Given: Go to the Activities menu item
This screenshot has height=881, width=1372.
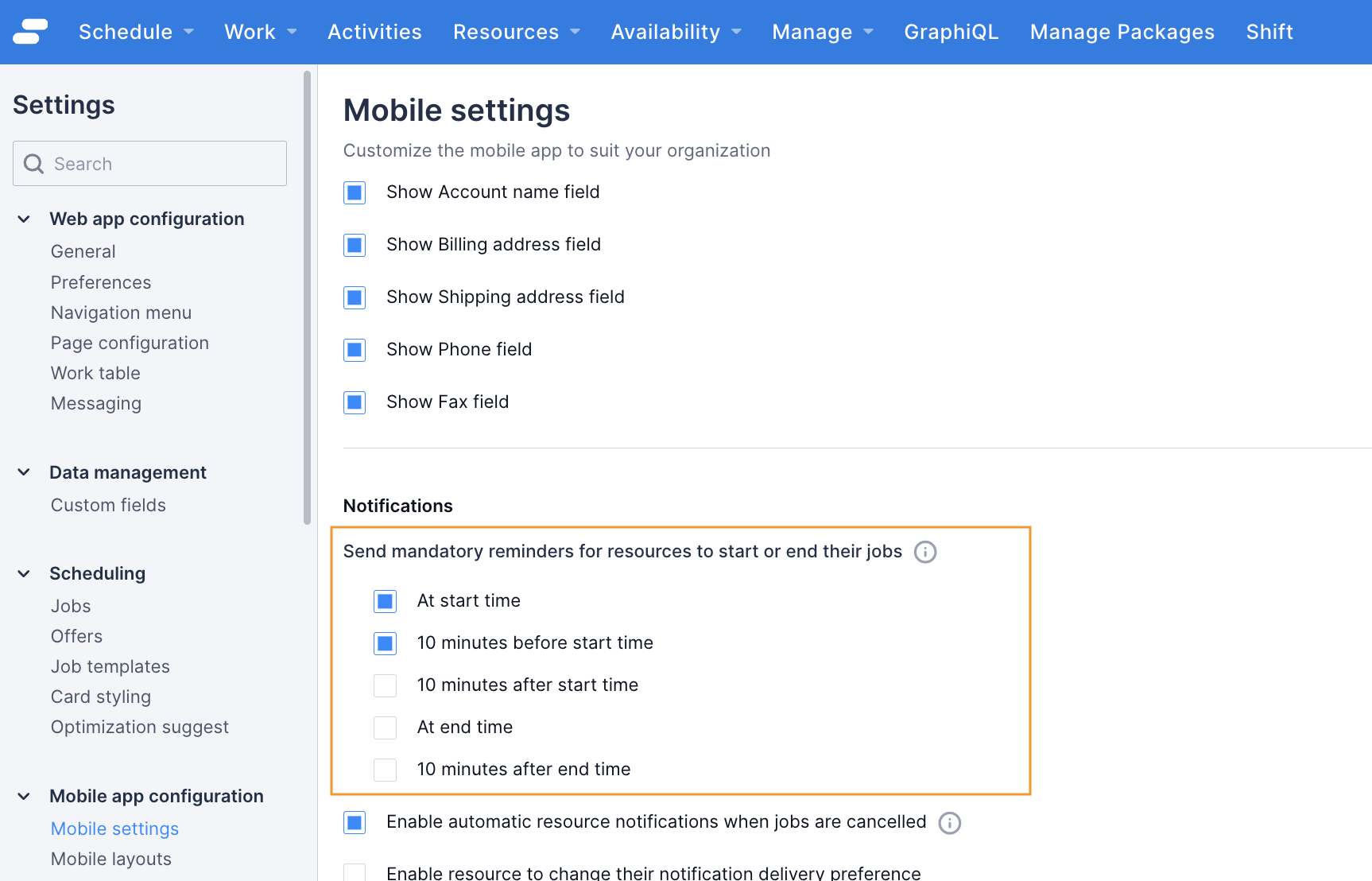Looking at the screenshot, I should pos(374,32).
